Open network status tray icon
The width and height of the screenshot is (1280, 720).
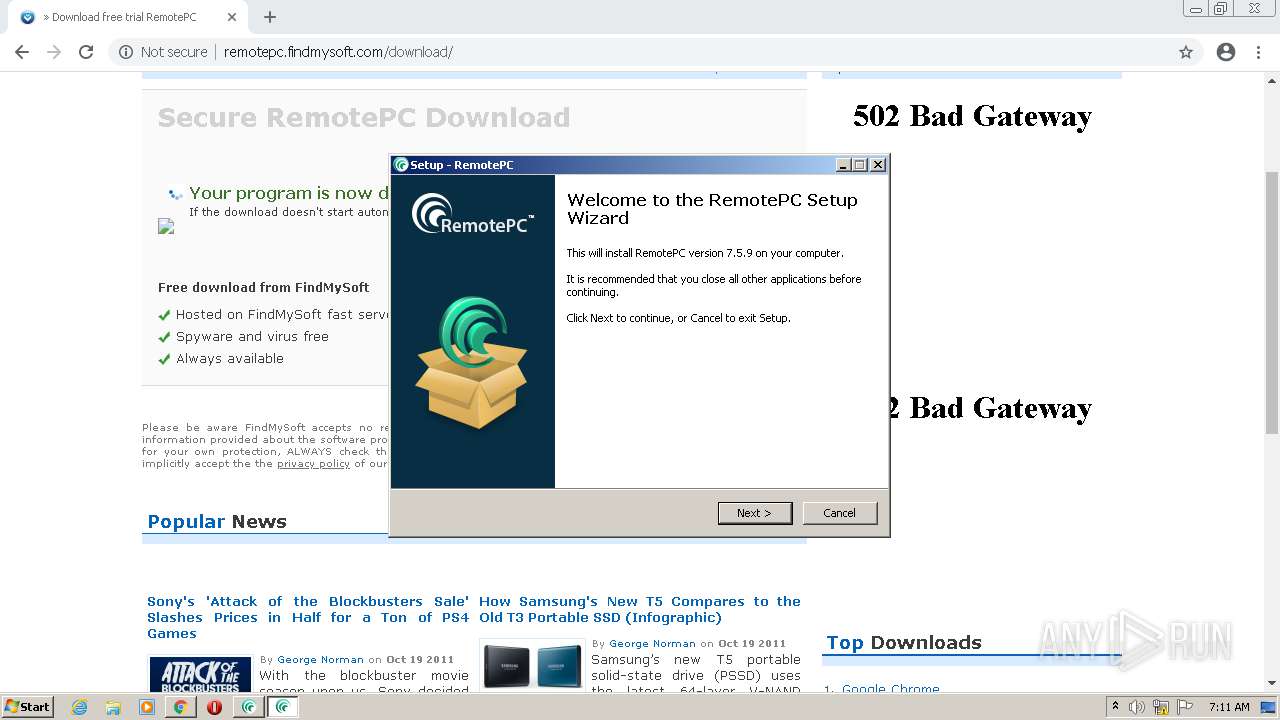[1161, 707]
